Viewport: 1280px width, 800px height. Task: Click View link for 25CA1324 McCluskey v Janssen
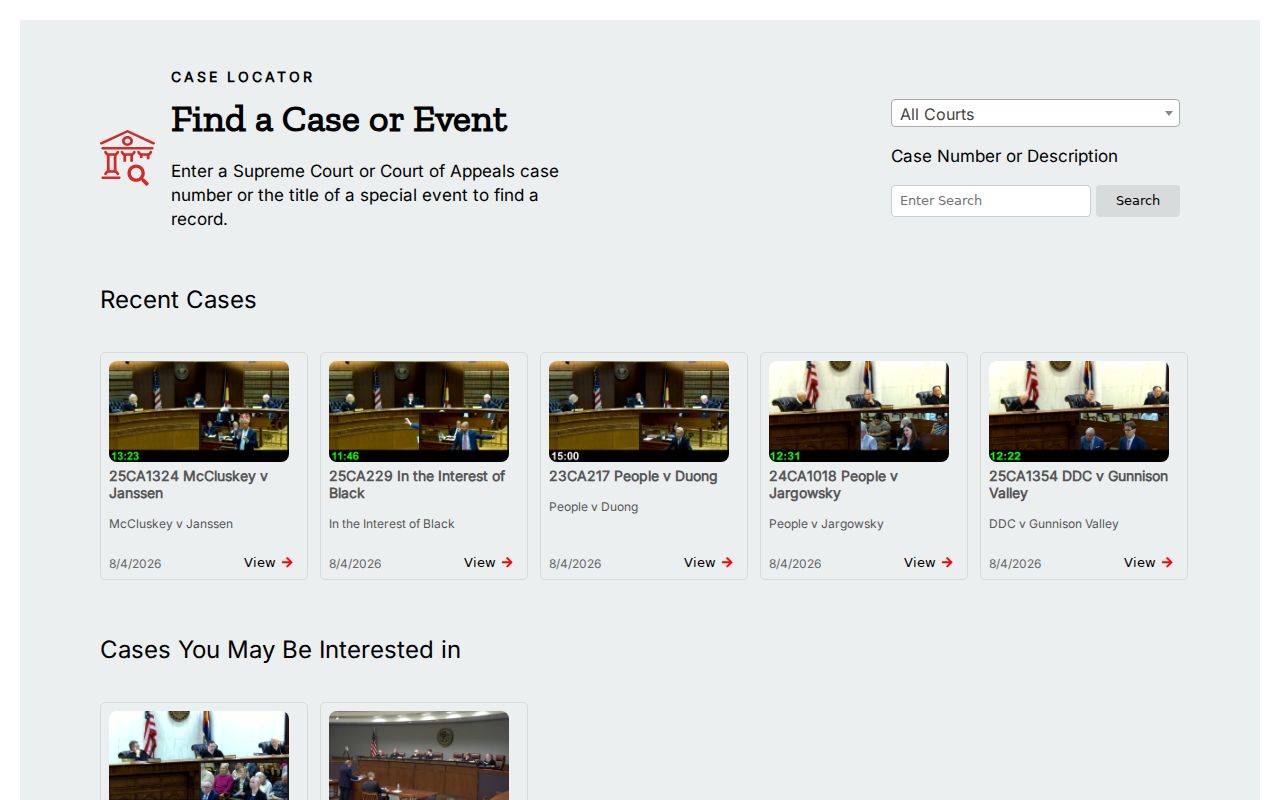coord(269,562)
